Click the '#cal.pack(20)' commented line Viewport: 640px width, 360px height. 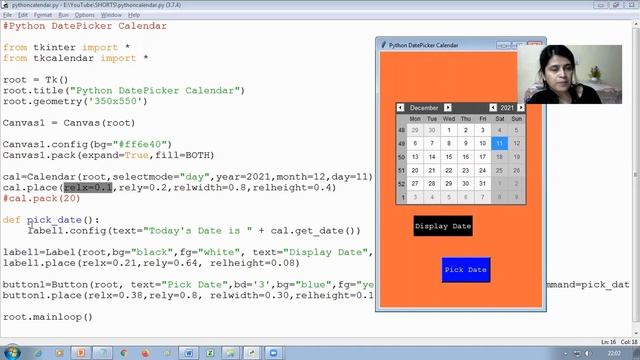click(42, 198)
